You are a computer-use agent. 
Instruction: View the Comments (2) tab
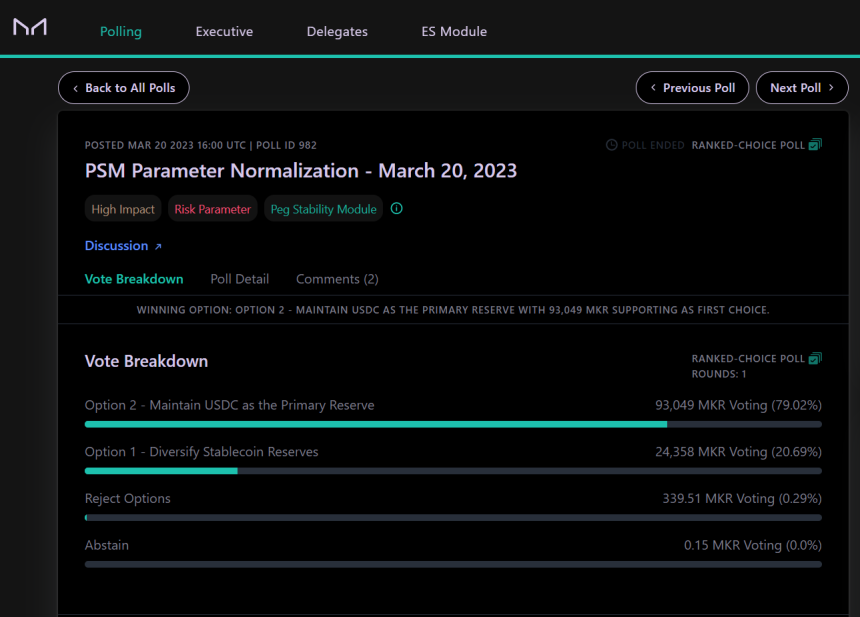pyautogui.click(x=337, y=279)
